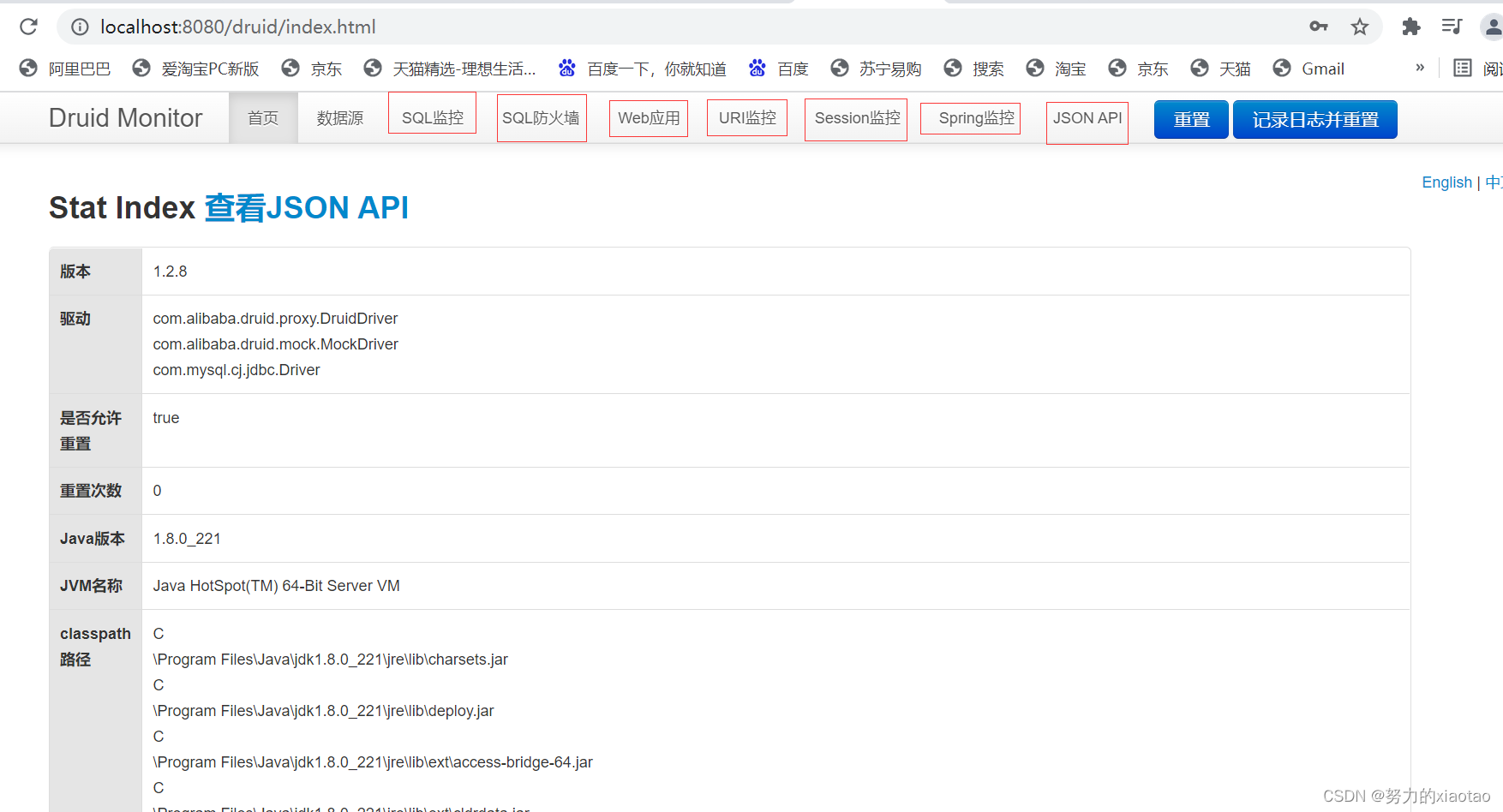This screenshot has width=1503, height=812.
Task: Open the SQL监控 tab
Action: (433, 117)
